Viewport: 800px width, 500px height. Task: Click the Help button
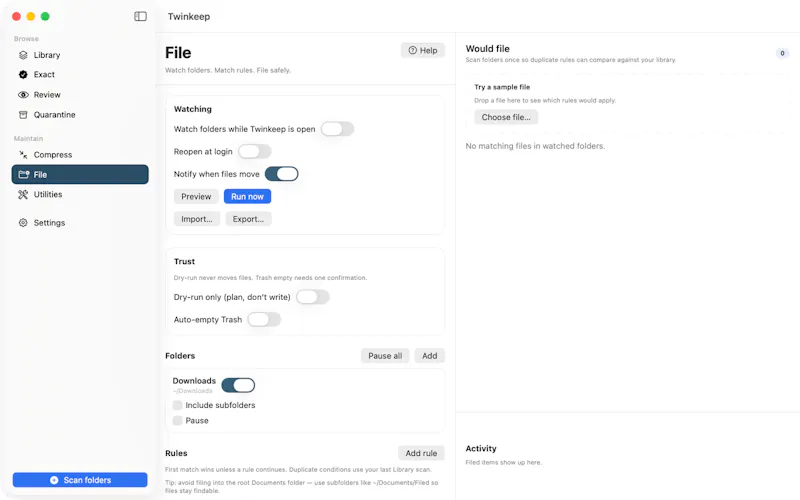click(x=422, y=51)
